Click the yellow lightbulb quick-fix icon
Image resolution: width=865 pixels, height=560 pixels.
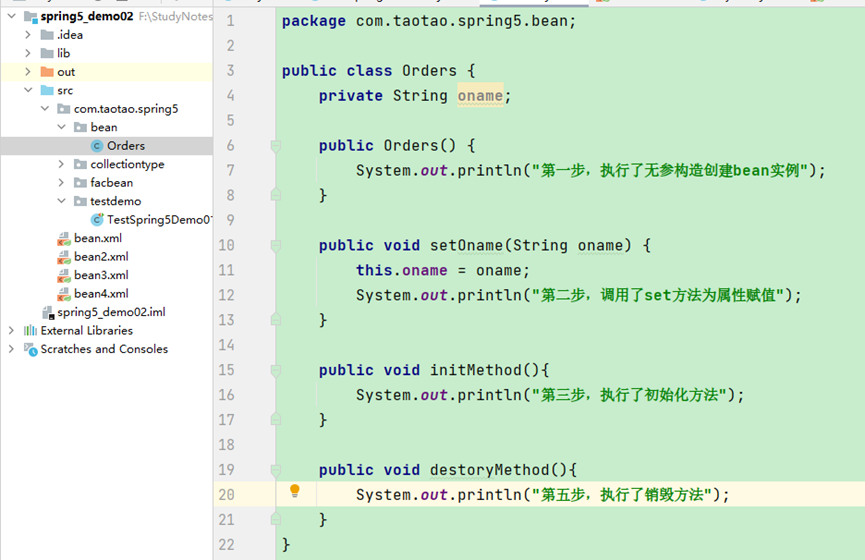tap(295, 491)
